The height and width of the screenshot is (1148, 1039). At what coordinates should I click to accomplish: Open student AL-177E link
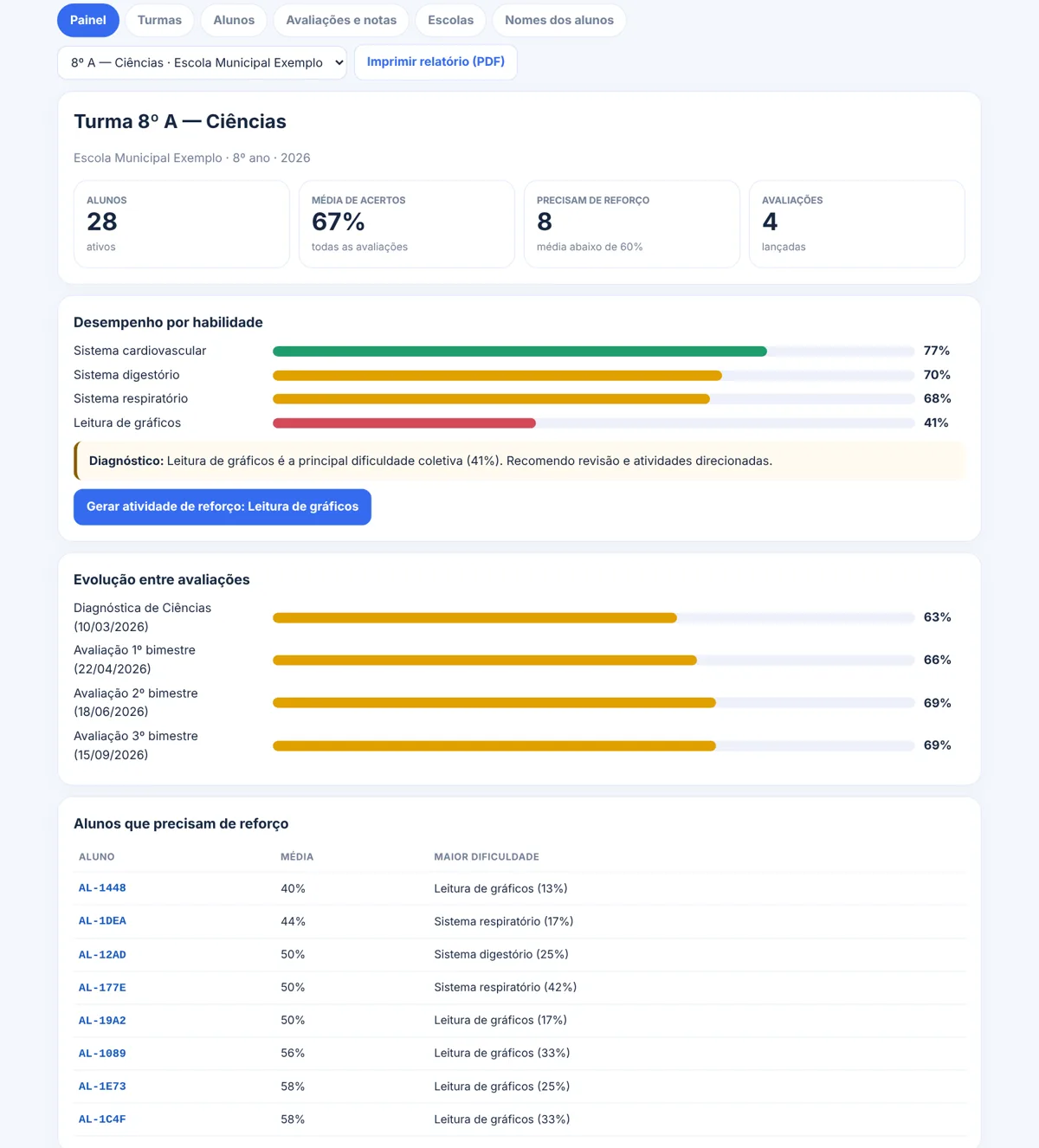pos(102,987)
